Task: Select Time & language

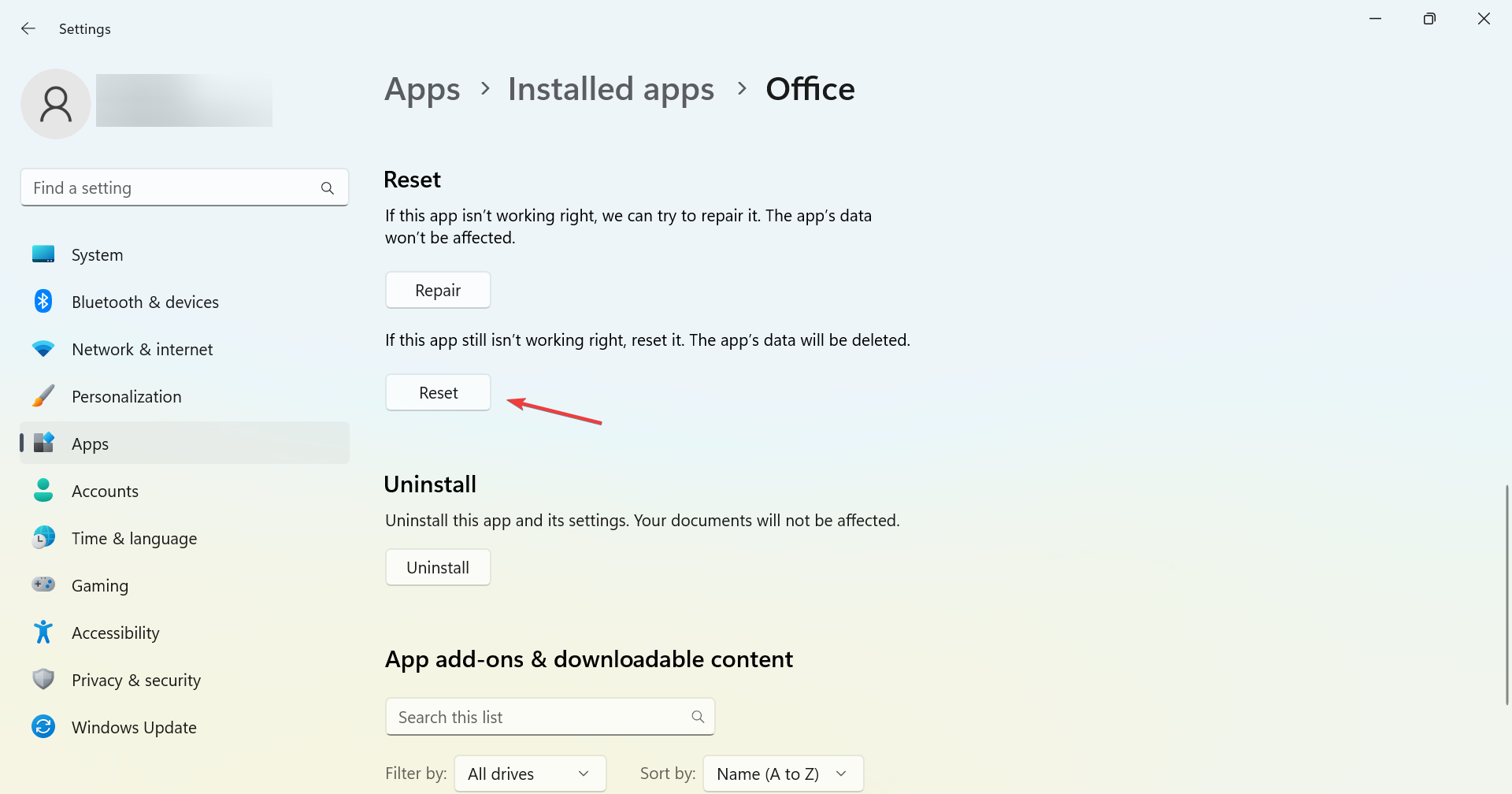Action: click(184, 538)
